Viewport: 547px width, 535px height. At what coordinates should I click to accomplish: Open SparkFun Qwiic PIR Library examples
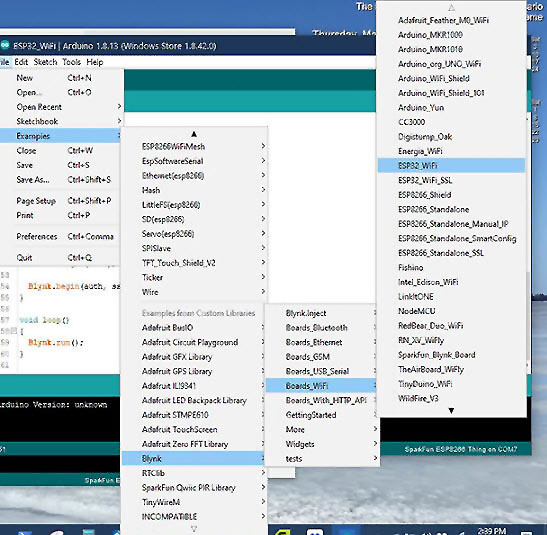[194, 488]
